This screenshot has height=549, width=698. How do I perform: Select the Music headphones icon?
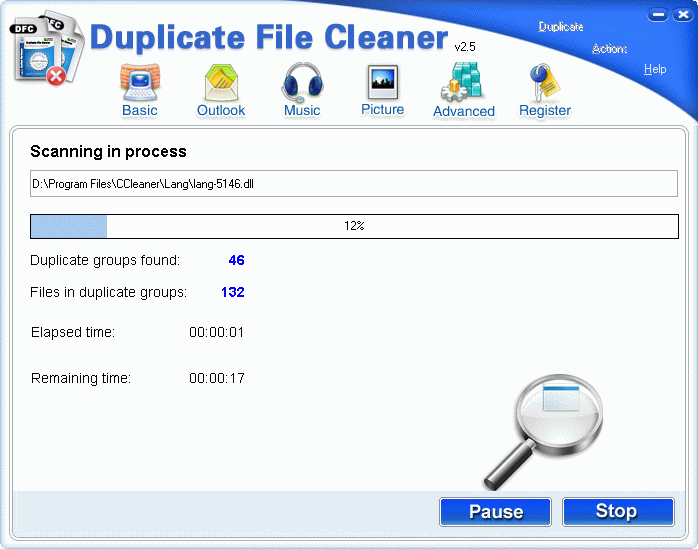coord(302,82)
